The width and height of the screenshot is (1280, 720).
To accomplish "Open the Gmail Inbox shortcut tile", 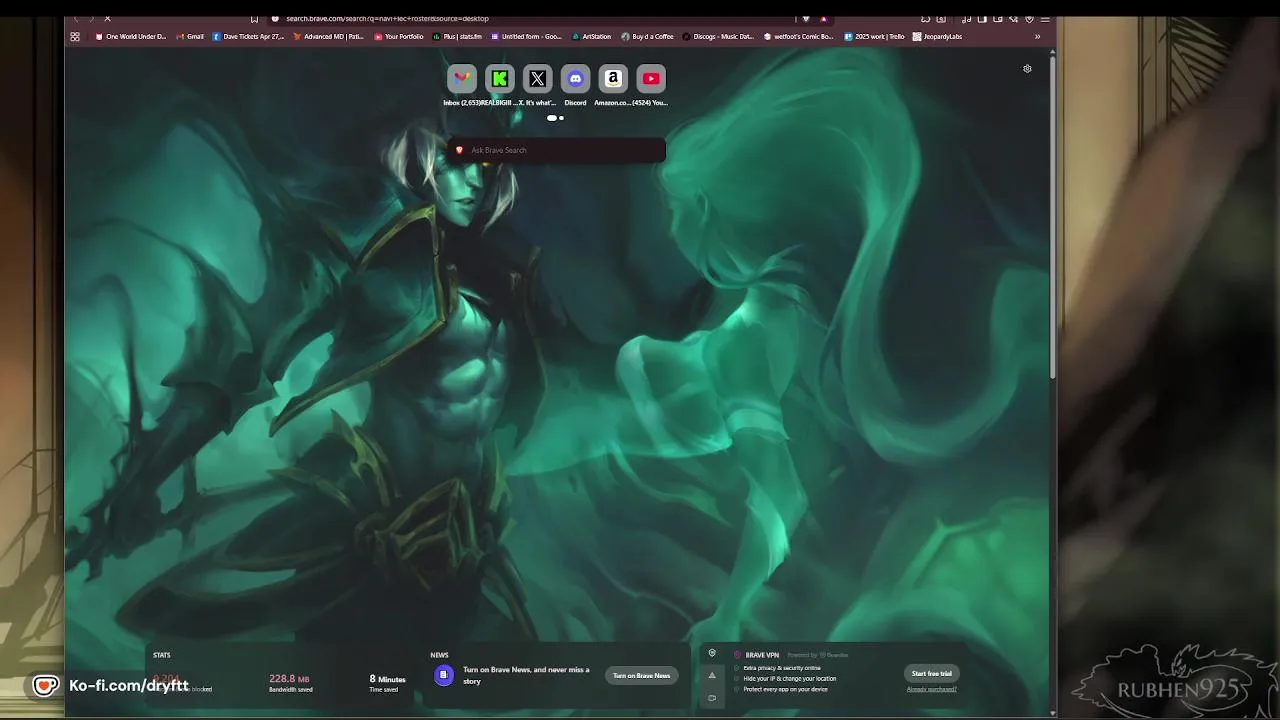I will (462, 79).
